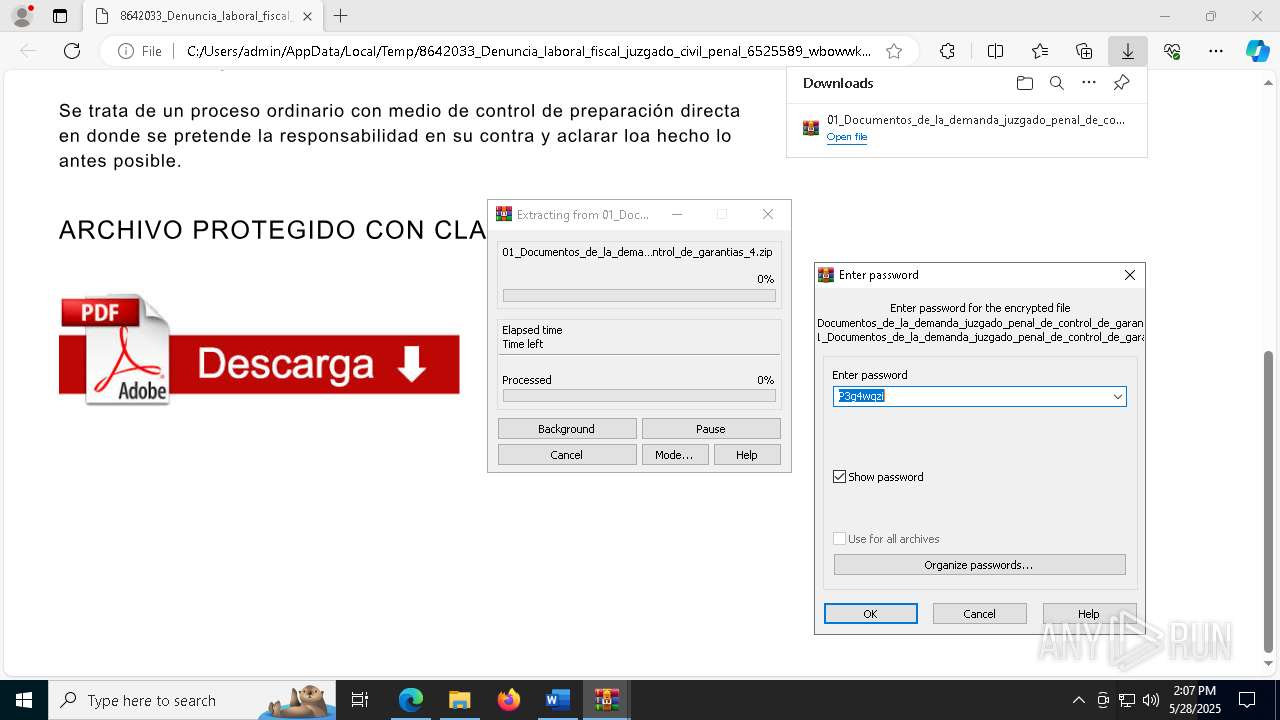Click the page vertical scrollbar thumb
This screenshot has height=720, width=1280.
click(x=1270, y=500)
